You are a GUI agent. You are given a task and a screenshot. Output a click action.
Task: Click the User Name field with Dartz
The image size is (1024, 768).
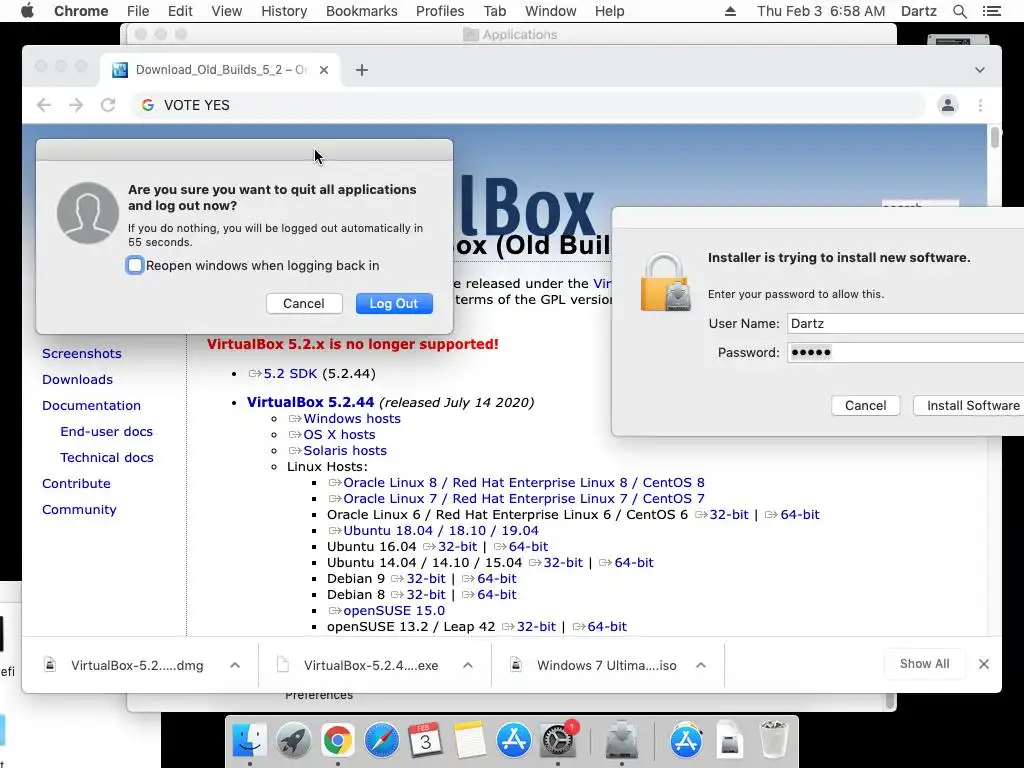[905, 323]
